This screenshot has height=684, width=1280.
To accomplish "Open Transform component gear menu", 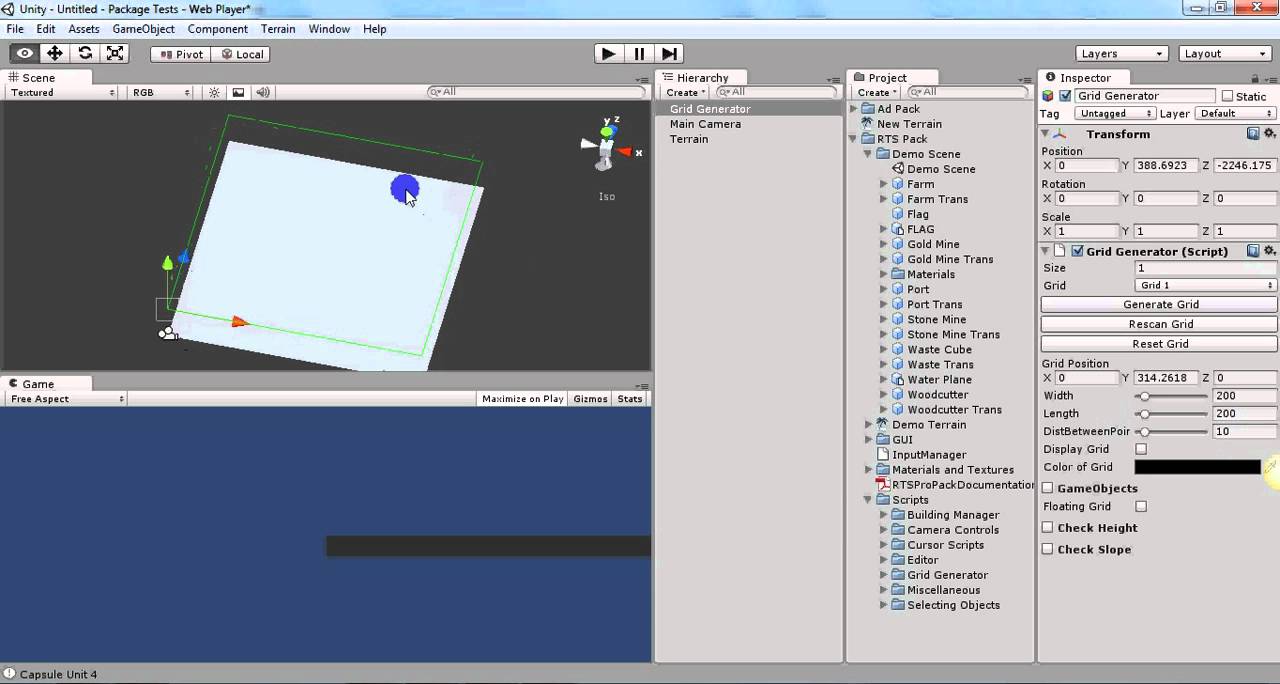I will 1270,134.
